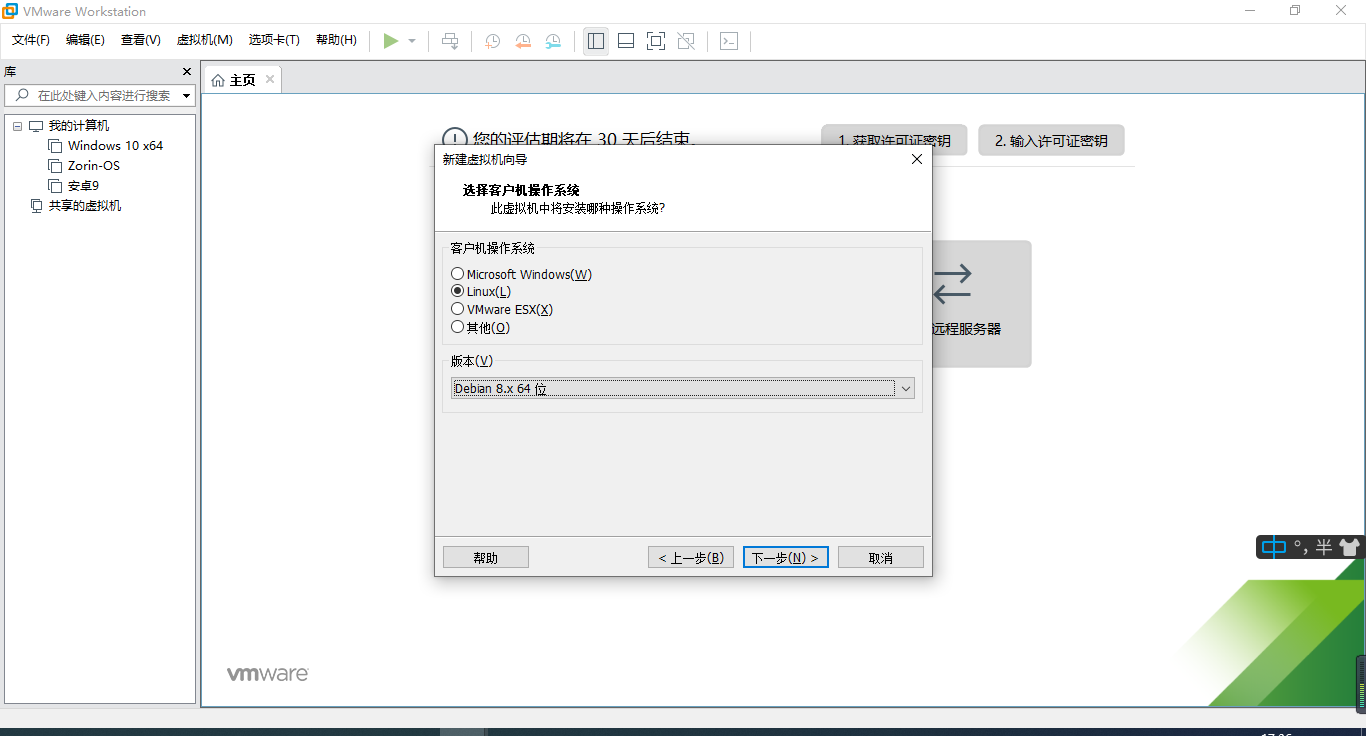1366x736 pixels.
Task: Click the take snapshot toolbar icon
Action: point(493,41)
